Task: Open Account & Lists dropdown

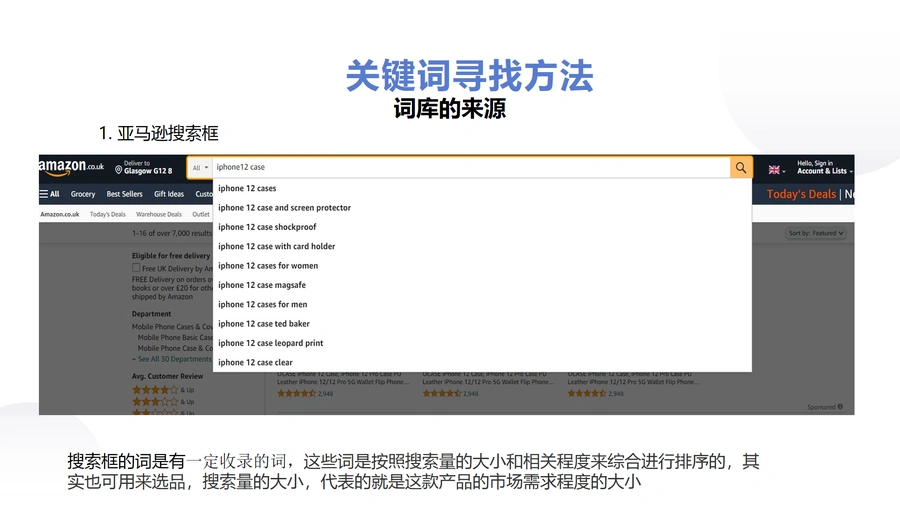Action: 824,167
